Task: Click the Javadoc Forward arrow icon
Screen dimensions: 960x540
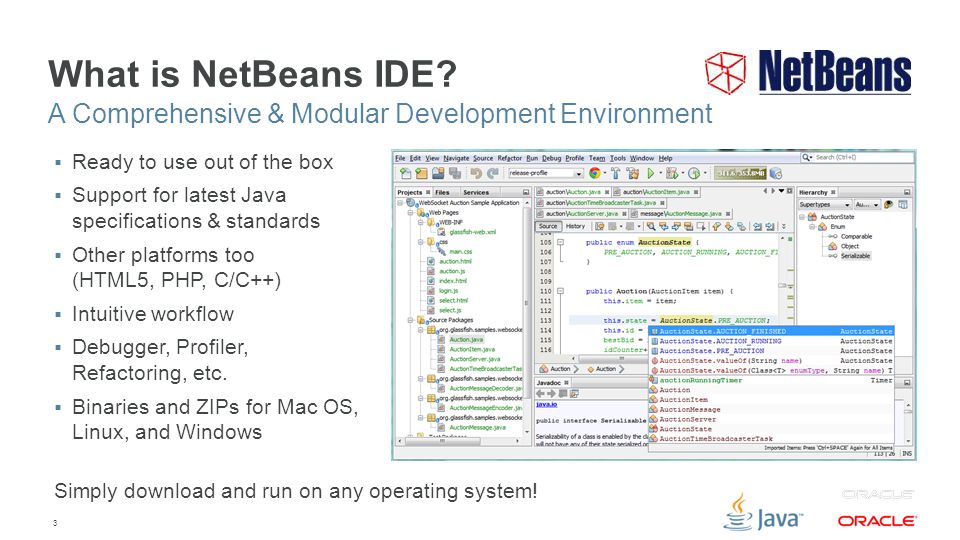Action: click(x=552, y=394)
